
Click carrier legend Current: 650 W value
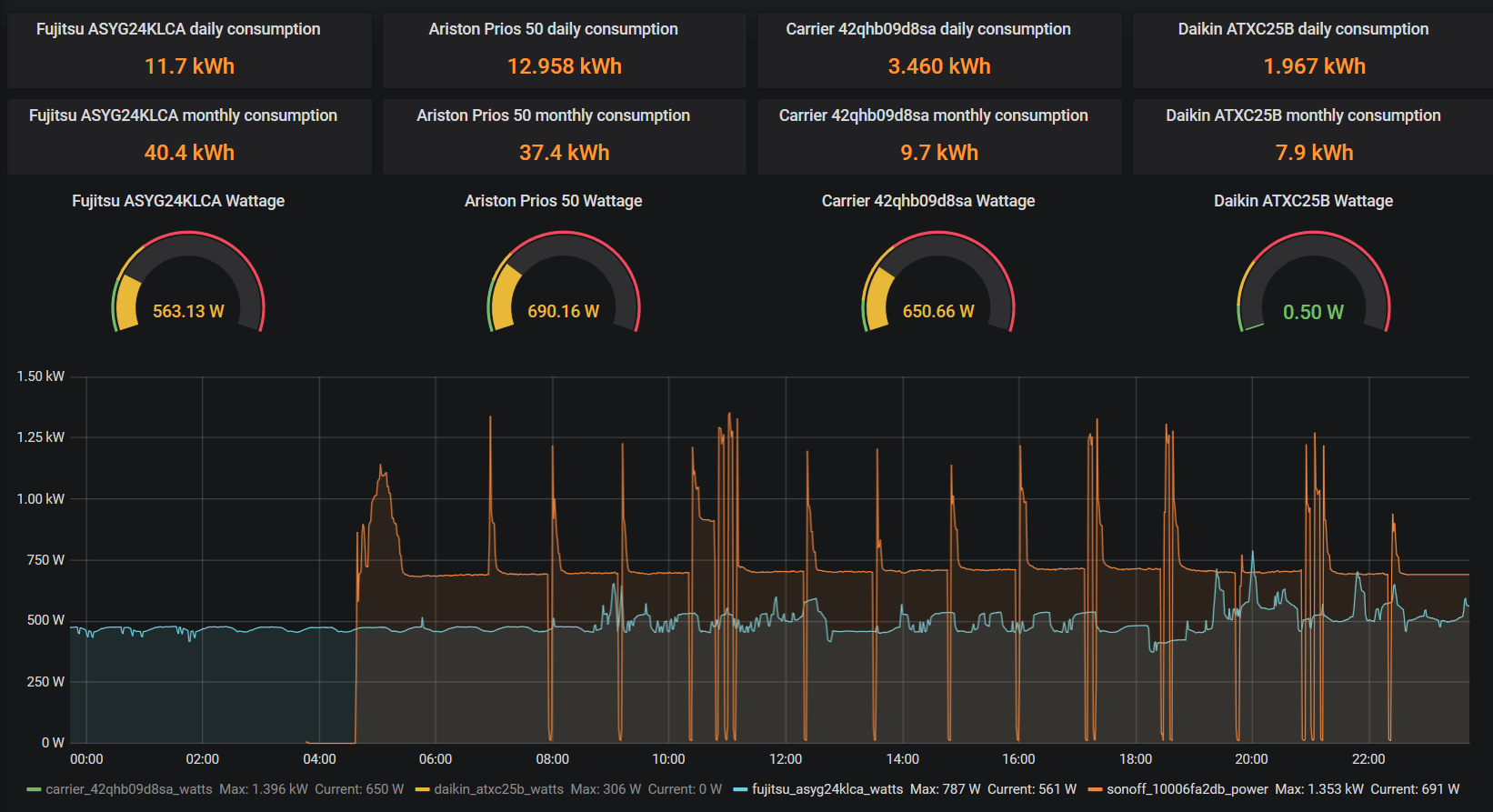[x=359, y=789]
